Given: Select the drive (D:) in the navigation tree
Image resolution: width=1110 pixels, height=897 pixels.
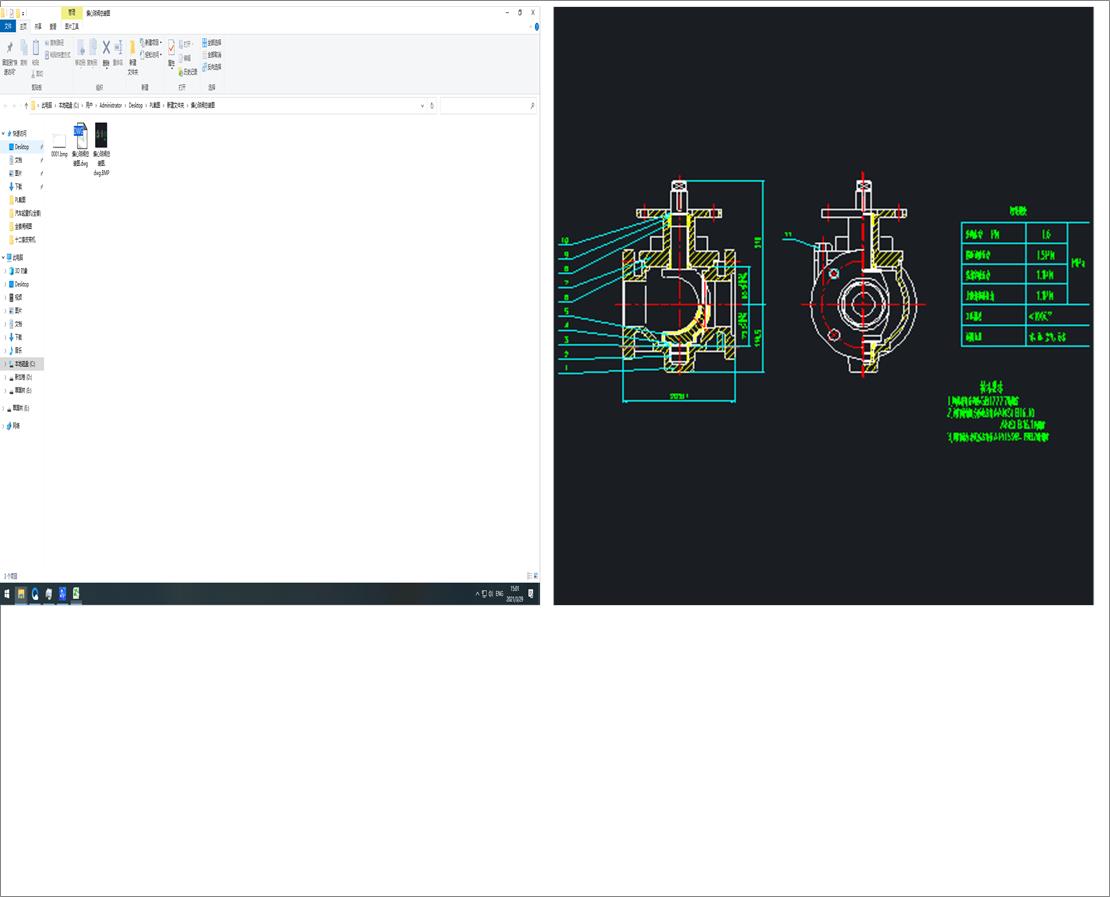Looking at the screenshot, I should 23,377.
